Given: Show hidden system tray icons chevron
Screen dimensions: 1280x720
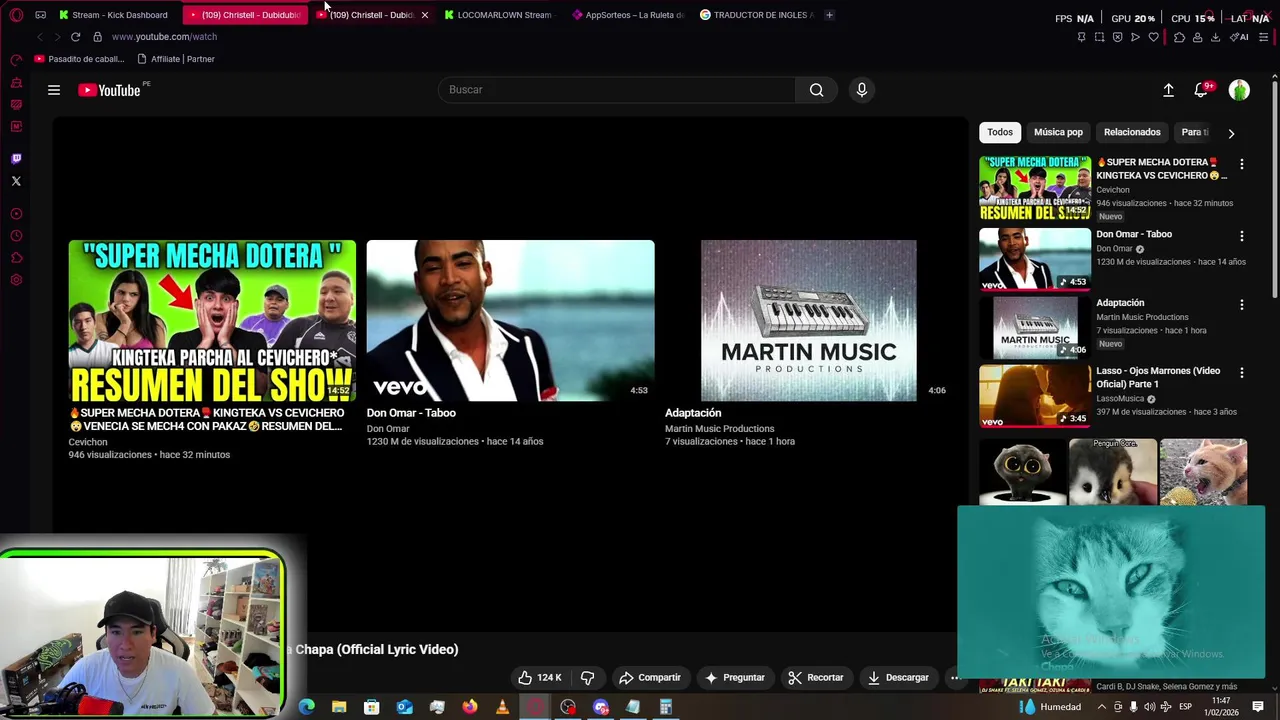Looking at the screenshot, I should [x=1102, y=707].
